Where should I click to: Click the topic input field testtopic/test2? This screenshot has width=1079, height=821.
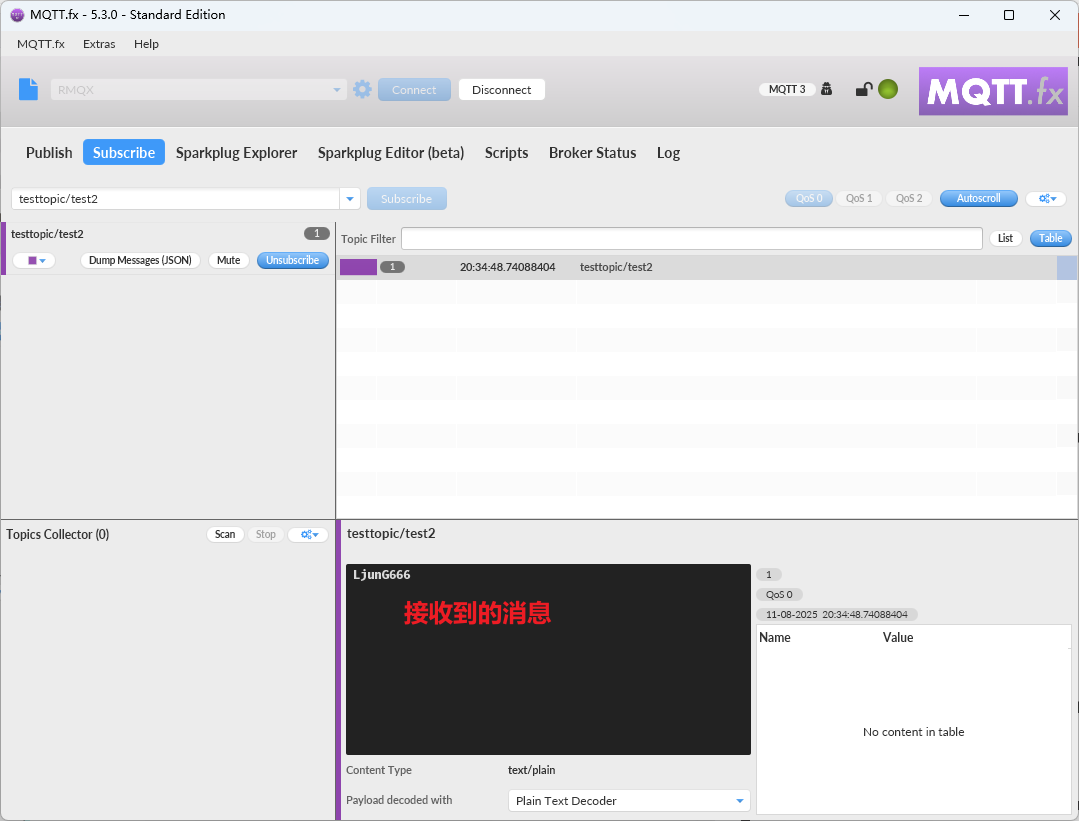click(175, 199)
